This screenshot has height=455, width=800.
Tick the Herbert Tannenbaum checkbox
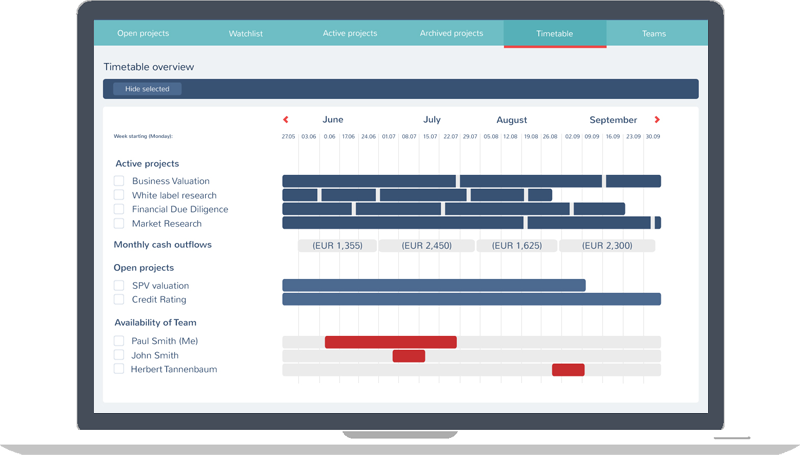coord(119,369)
